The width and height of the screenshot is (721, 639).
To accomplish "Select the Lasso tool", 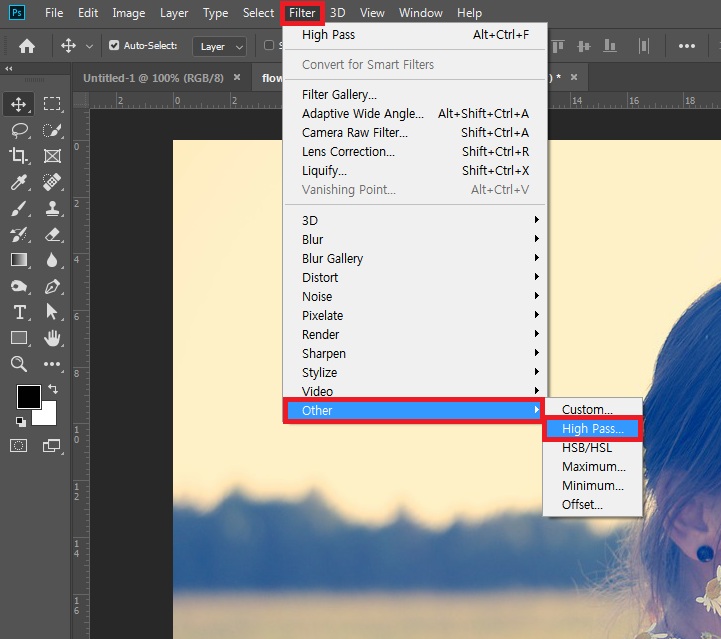I will pyautogui.click(x=19, y=131).
